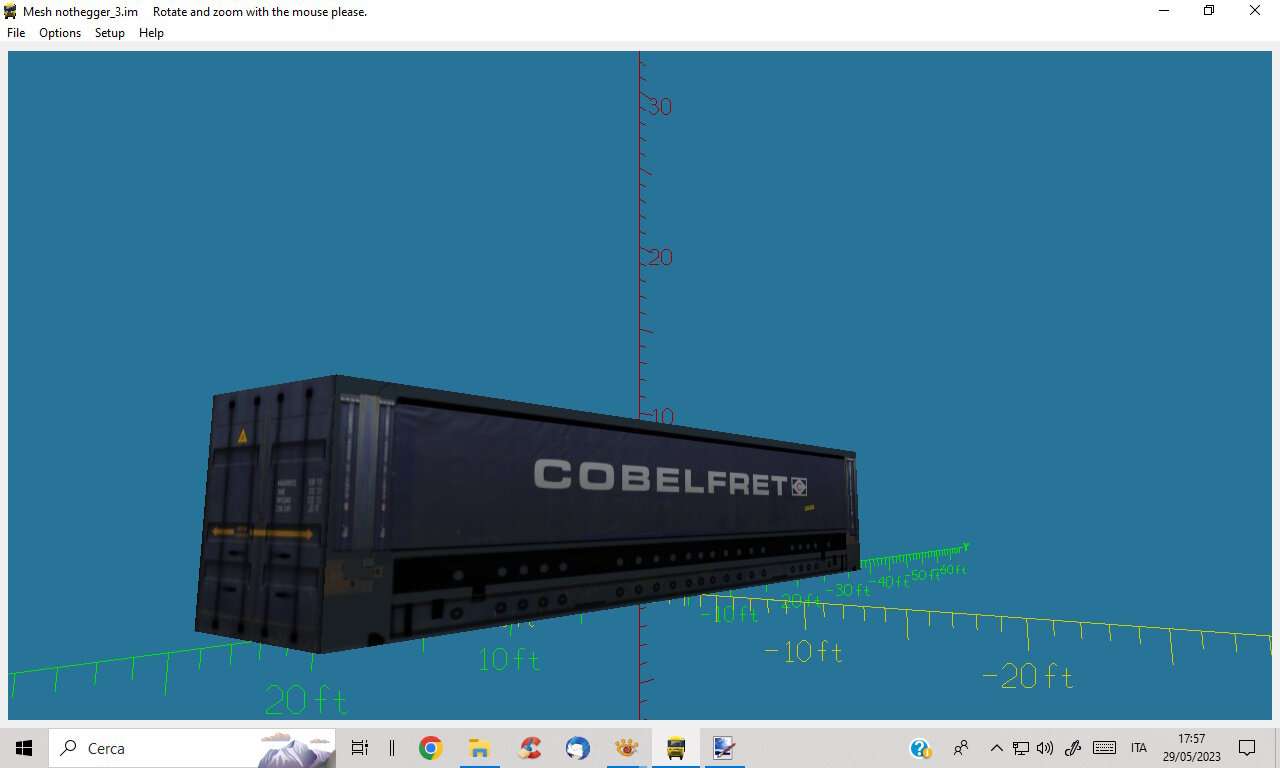This screenshot has width=1280, height=768.
Task: Expand hidden system tray icons chevron
Action: point(996,748)
